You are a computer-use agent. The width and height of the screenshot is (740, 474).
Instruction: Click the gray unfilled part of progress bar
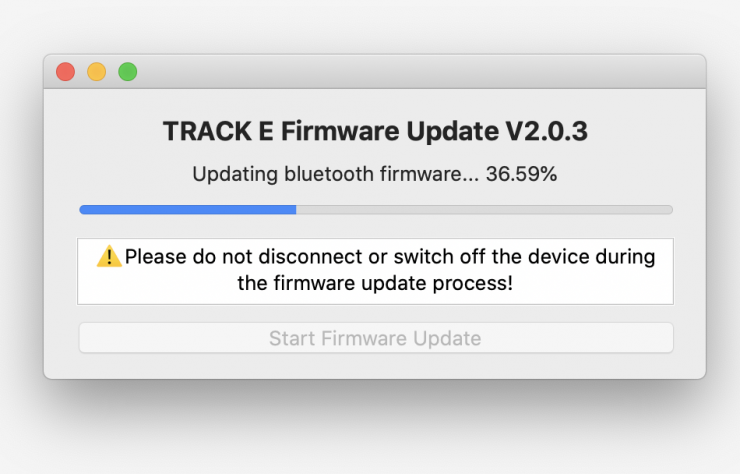pyautogui.click(x=483, y=210)
